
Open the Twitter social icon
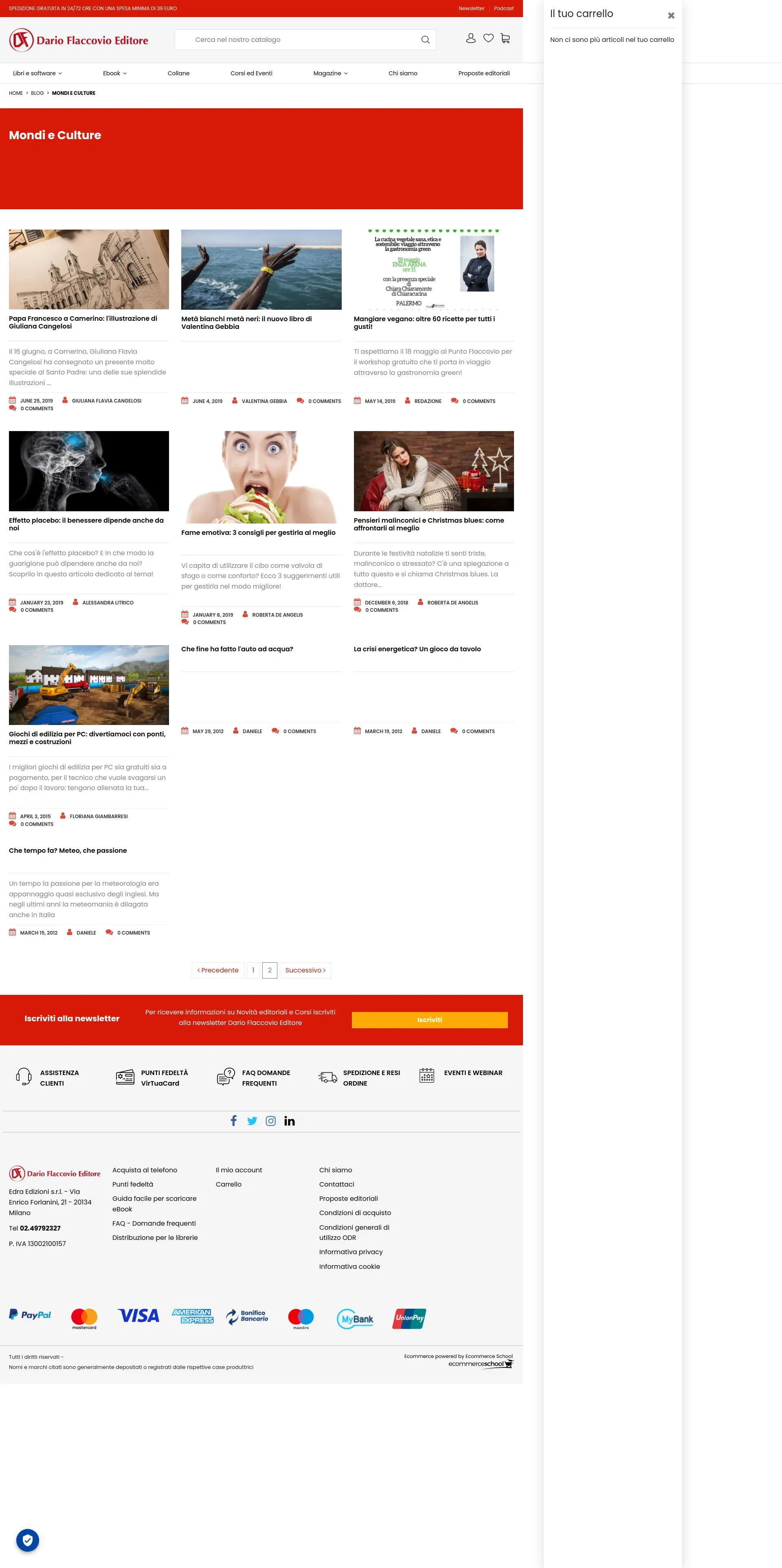(x=252, y=1121)
